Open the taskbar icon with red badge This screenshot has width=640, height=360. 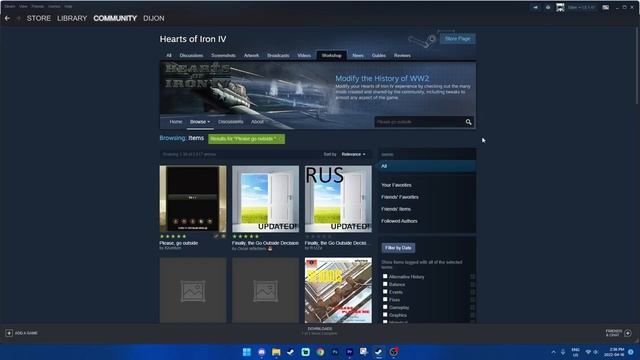point(393,352)
